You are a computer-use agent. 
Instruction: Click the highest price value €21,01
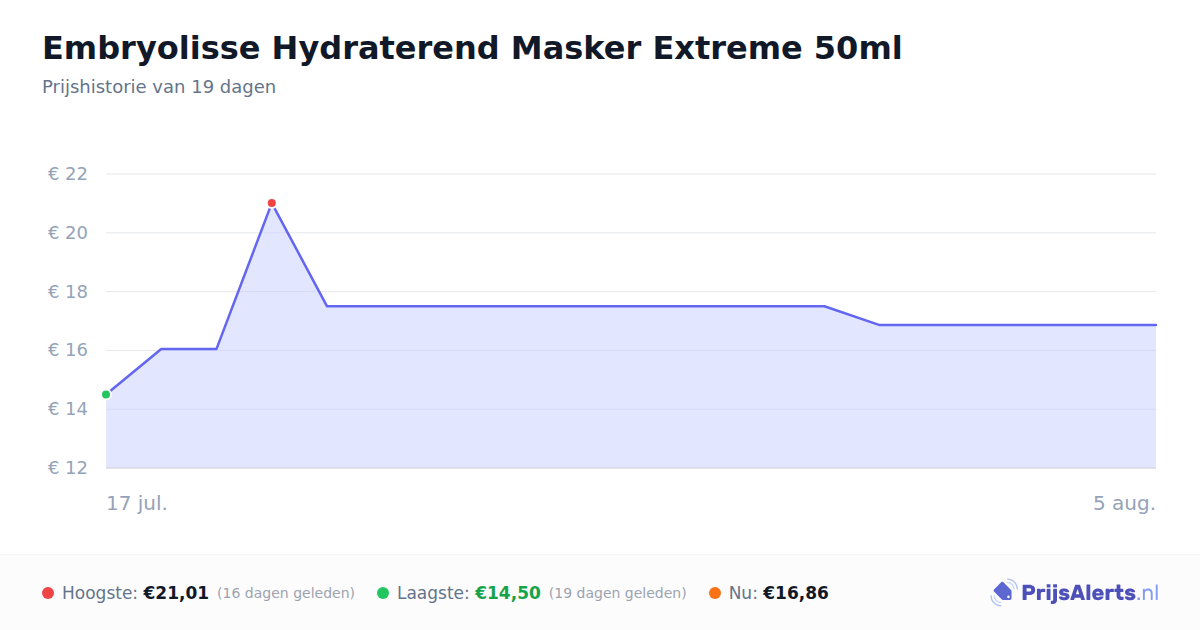click(x=176, y=593)
